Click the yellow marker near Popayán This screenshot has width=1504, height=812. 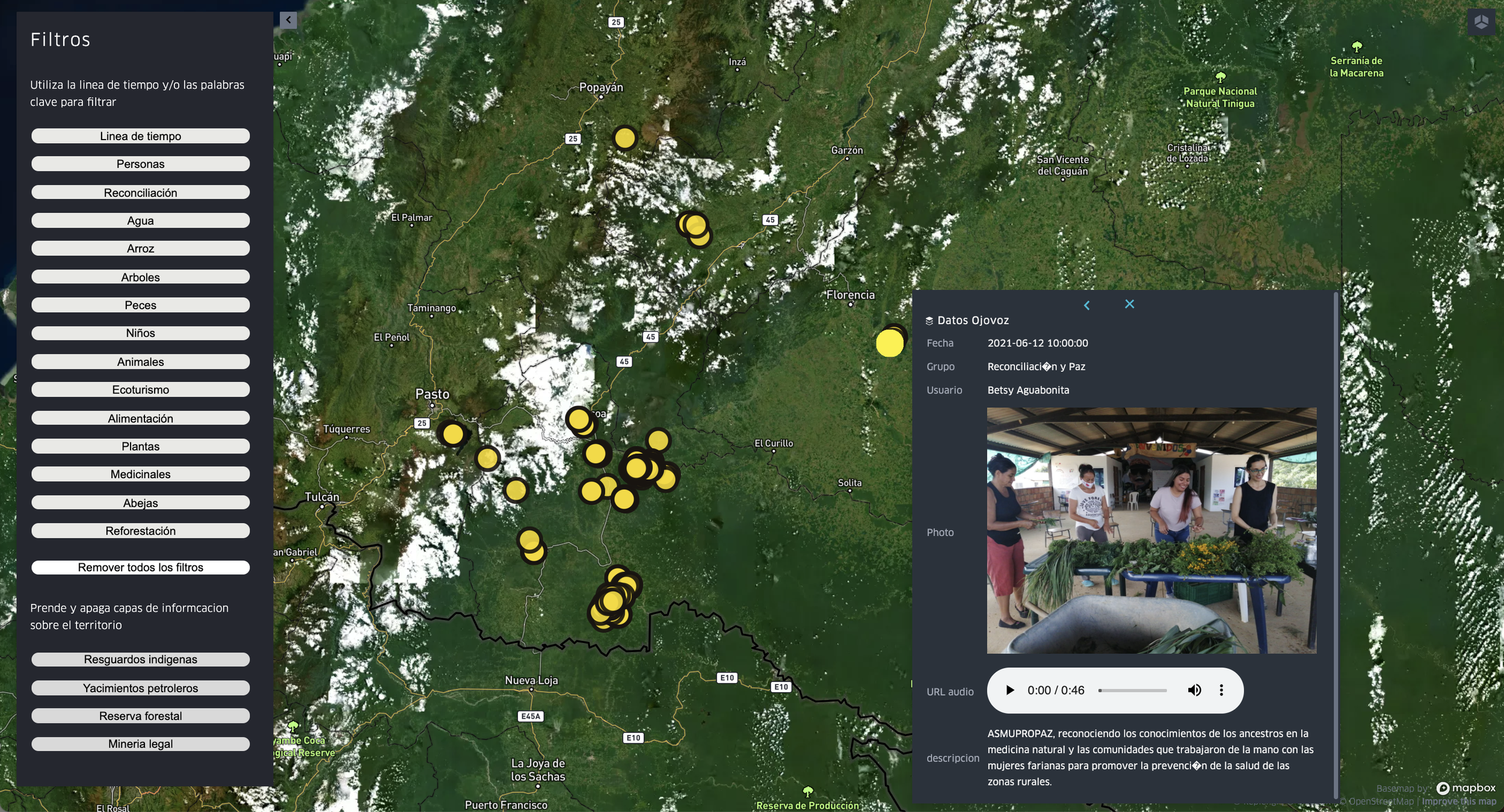coord(624,138)
